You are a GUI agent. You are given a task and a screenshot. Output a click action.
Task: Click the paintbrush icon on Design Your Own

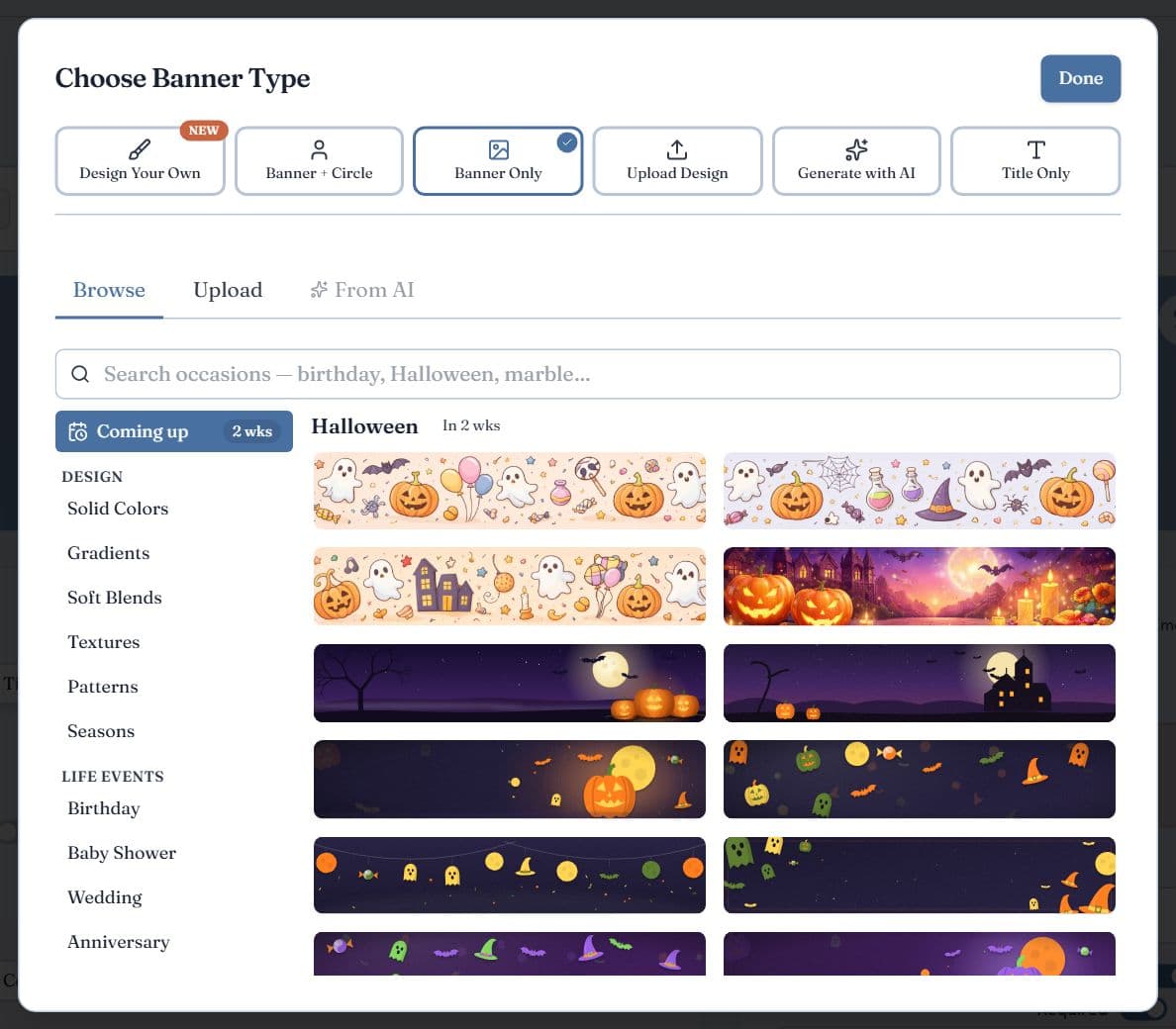[x=140, y=149]
